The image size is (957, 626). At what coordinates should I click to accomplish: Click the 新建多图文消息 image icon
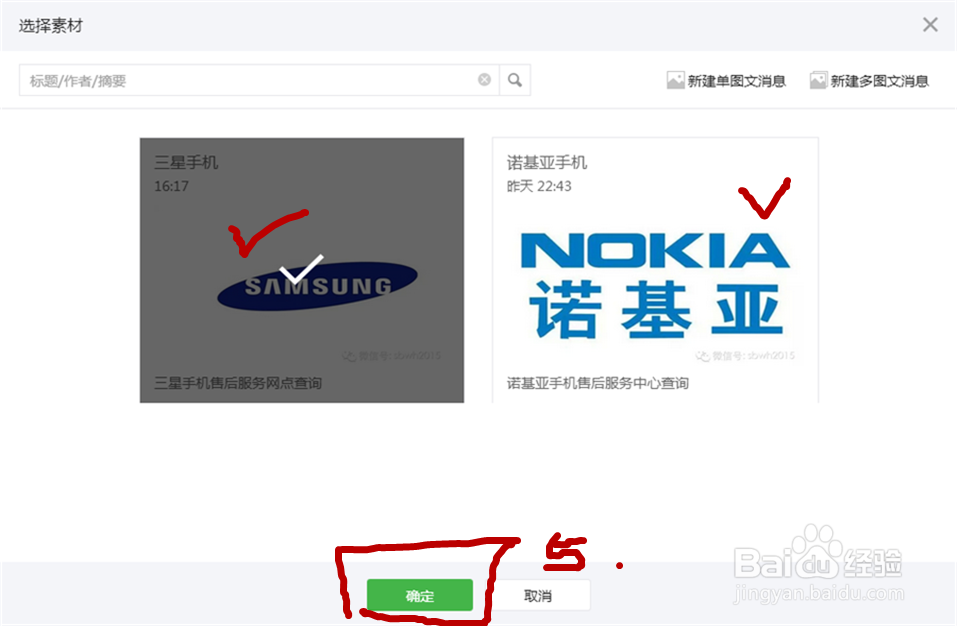[818, 81]
